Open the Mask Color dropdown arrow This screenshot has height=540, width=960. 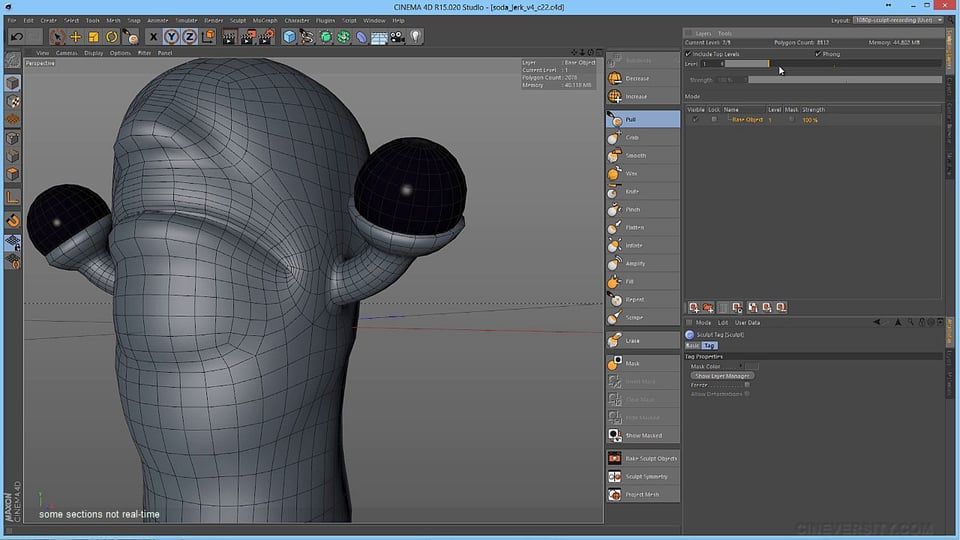[x=742, y=367]
